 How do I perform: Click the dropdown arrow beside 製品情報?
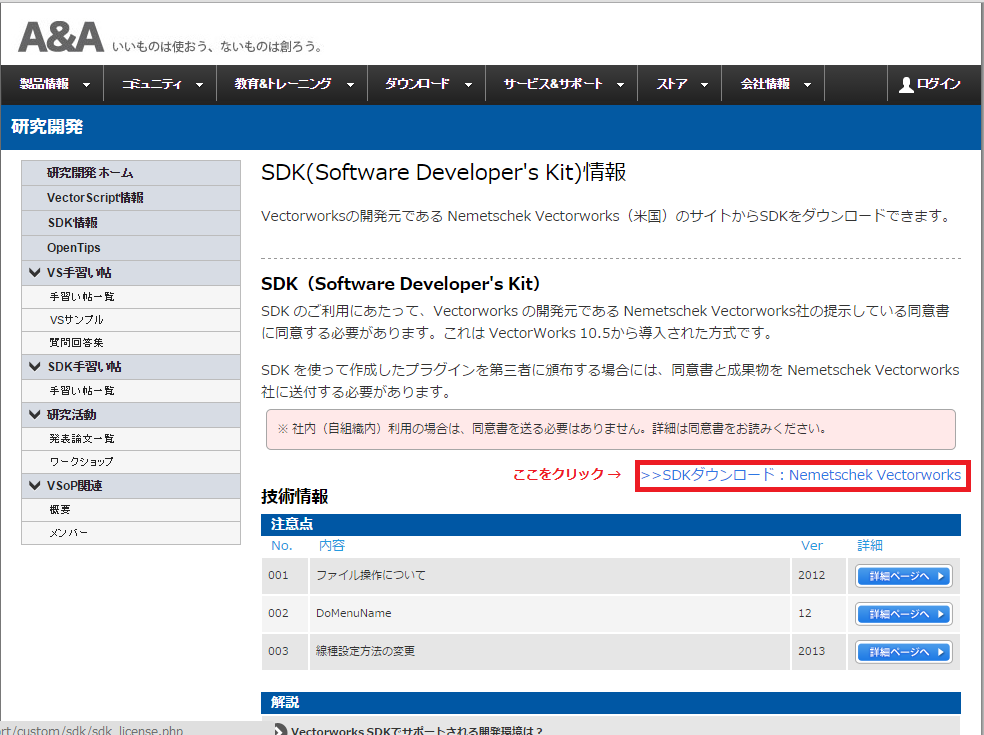tap(87, 85)
